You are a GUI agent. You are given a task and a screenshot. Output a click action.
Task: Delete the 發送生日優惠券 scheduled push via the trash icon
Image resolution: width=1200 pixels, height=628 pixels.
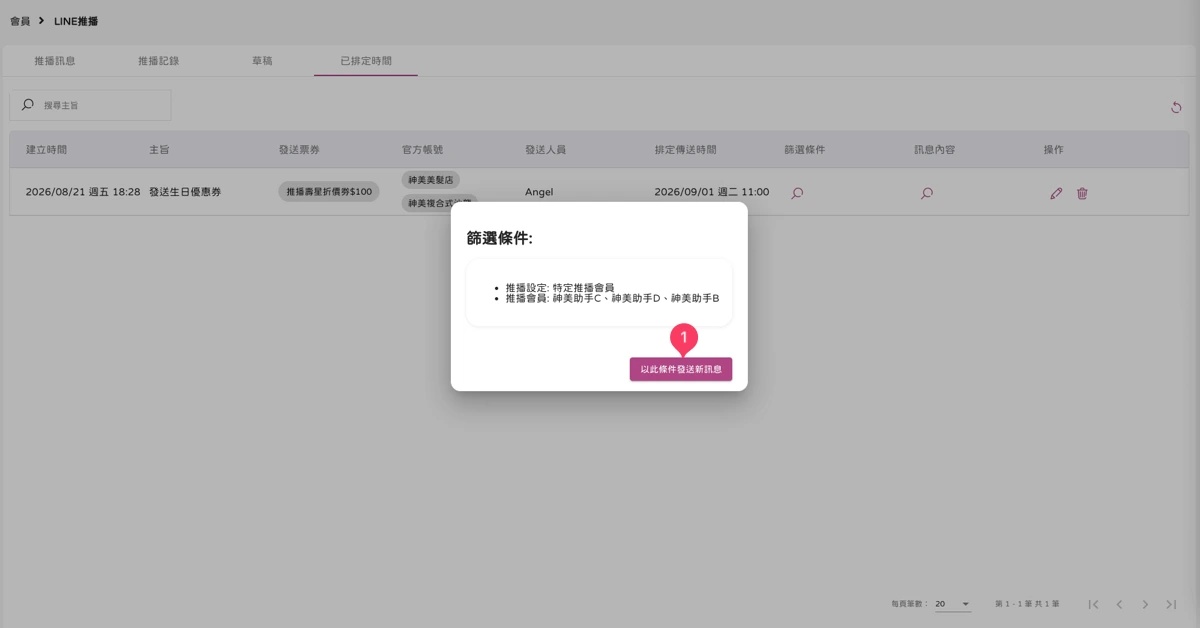(1082, 193)
